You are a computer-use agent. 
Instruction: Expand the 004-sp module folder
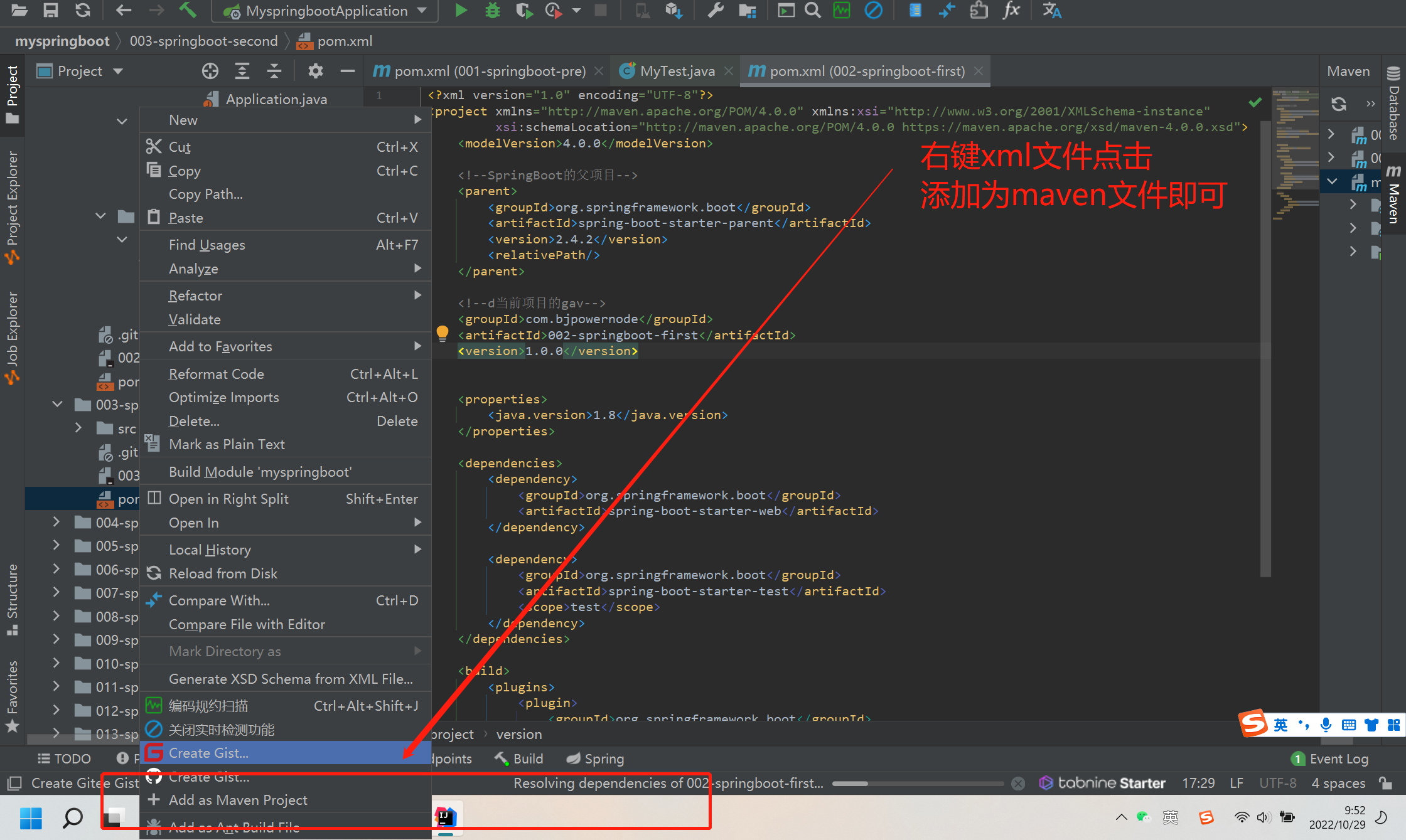56,522
